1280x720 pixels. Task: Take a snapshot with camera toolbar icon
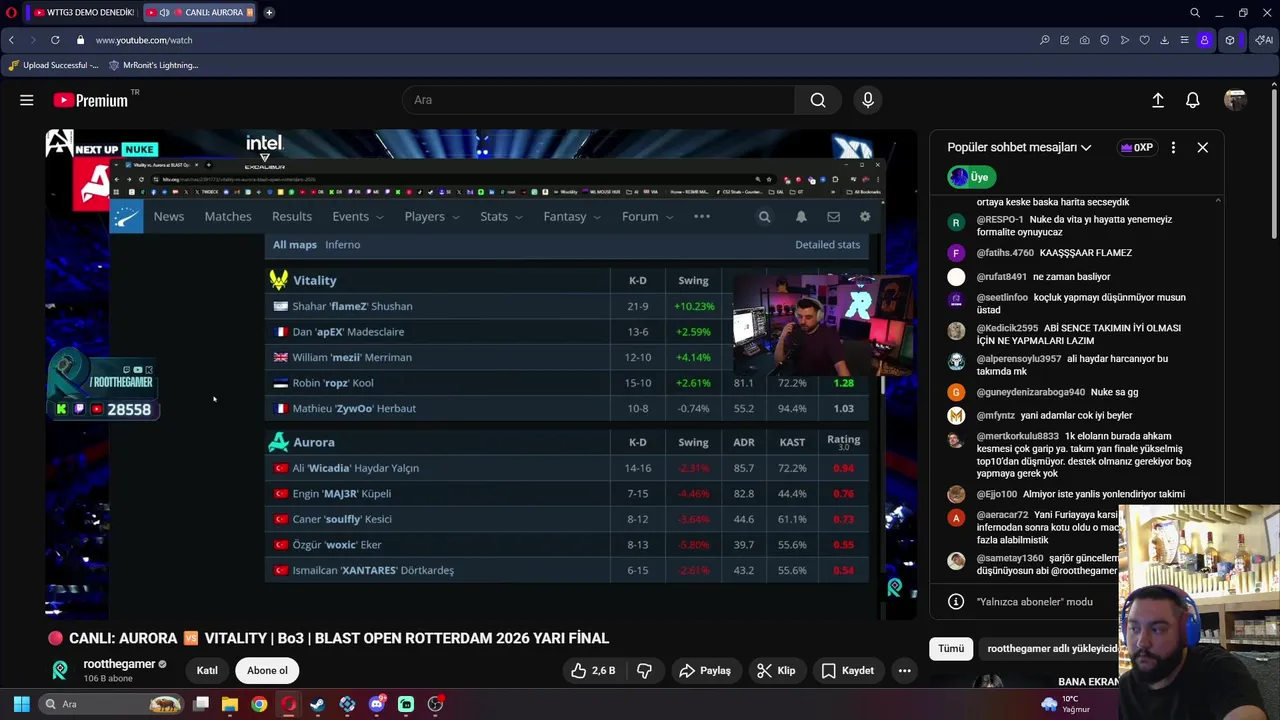point(1084,40)
